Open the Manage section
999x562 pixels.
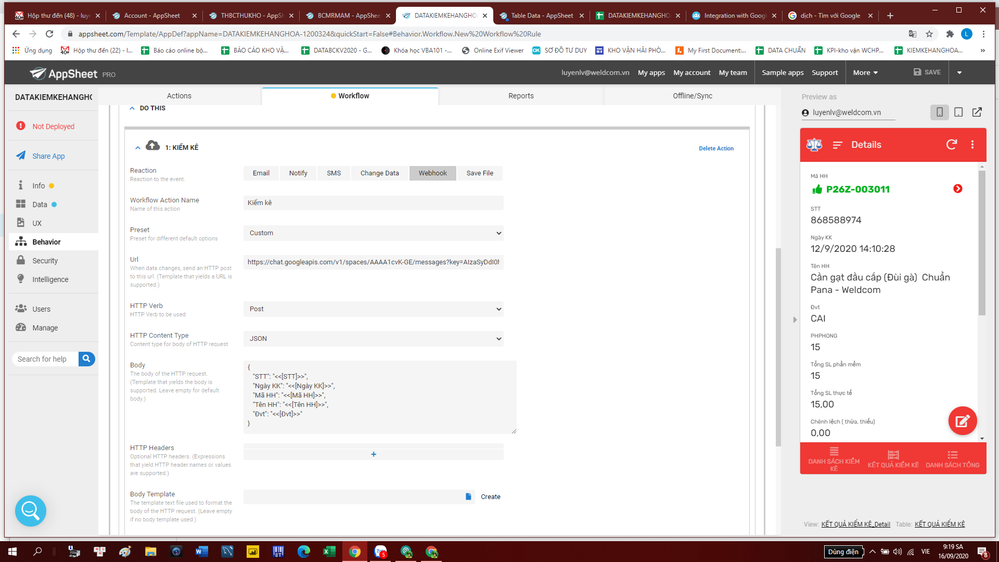point(45,328)
